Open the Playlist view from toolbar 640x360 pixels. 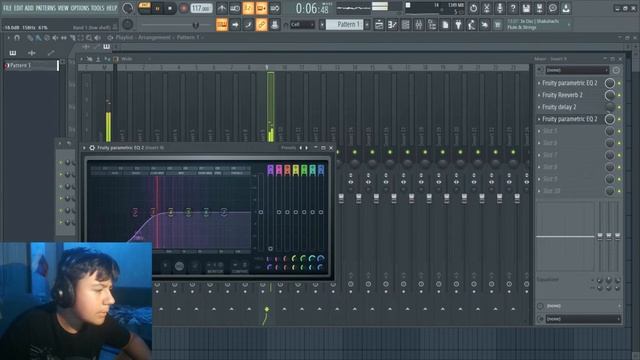(379, 25)
